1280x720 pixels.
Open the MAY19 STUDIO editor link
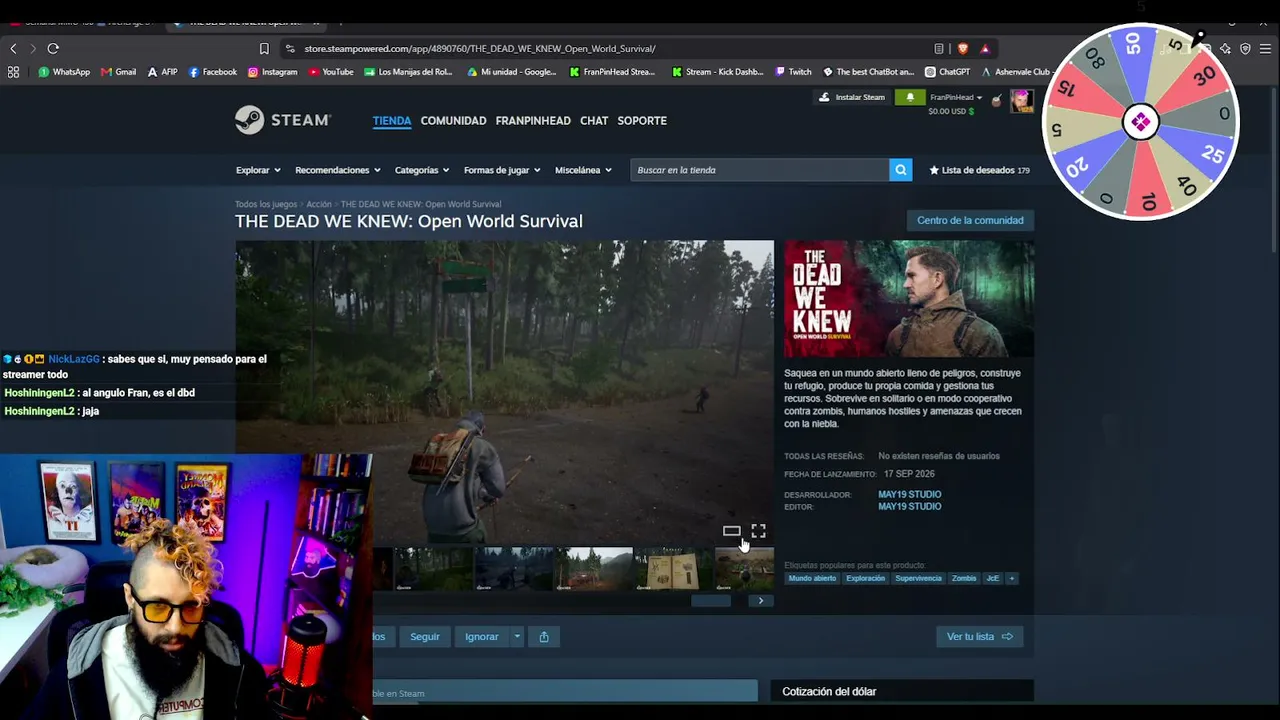[909, 507]
